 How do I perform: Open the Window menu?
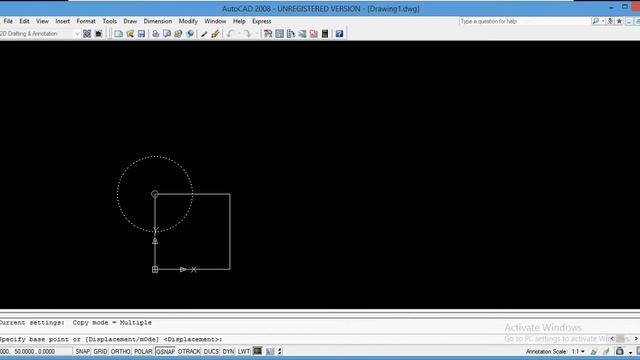point(215,21)
